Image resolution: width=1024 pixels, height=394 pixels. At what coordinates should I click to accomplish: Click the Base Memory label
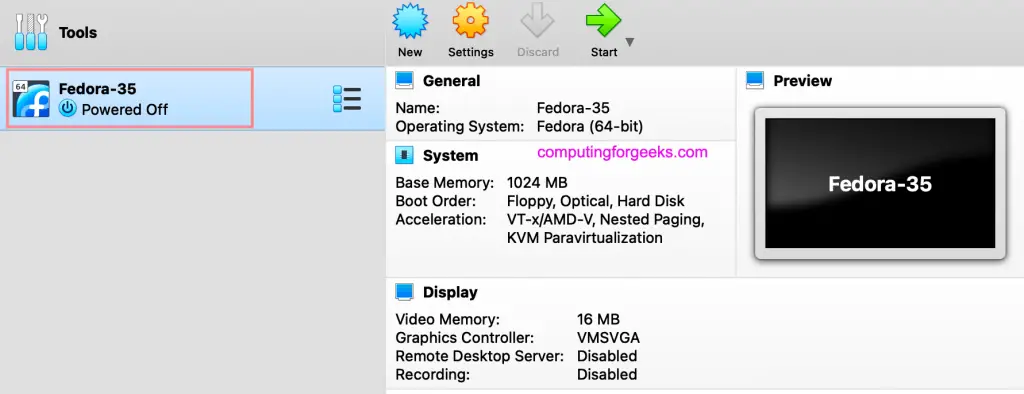click(x=445, y=182)
